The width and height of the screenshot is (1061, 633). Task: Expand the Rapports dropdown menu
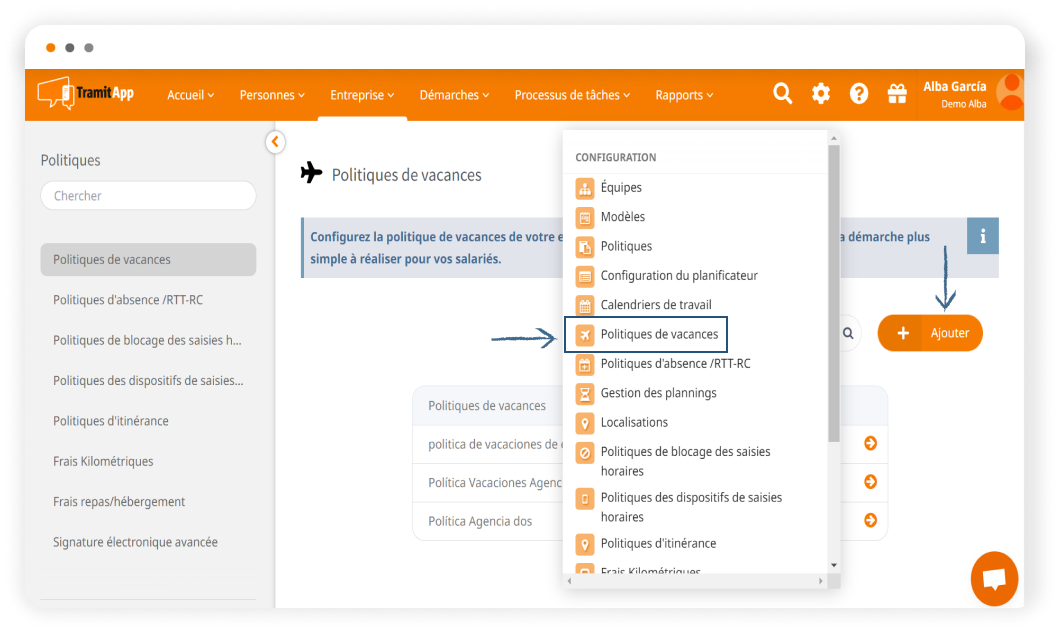point(684,95)
